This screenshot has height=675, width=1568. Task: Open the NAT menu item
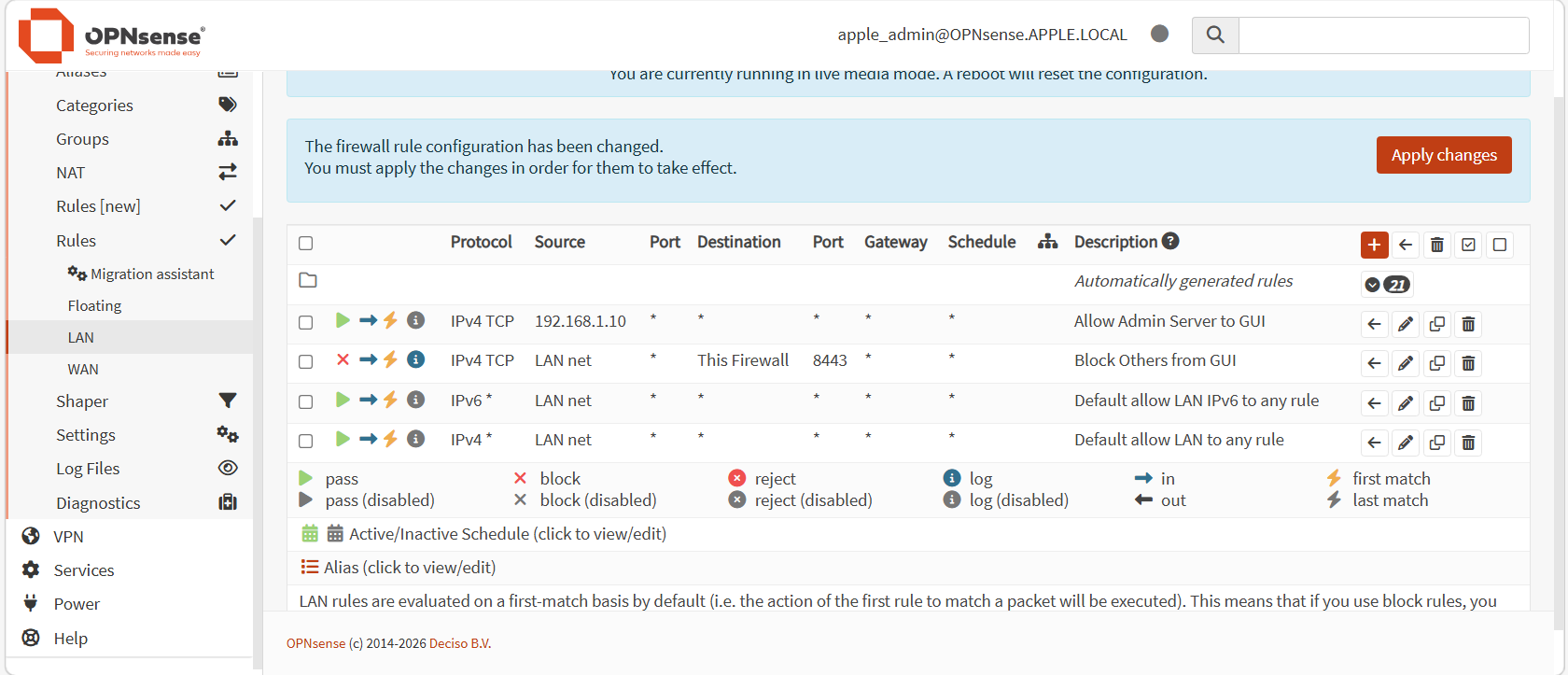tap(131, 173)
